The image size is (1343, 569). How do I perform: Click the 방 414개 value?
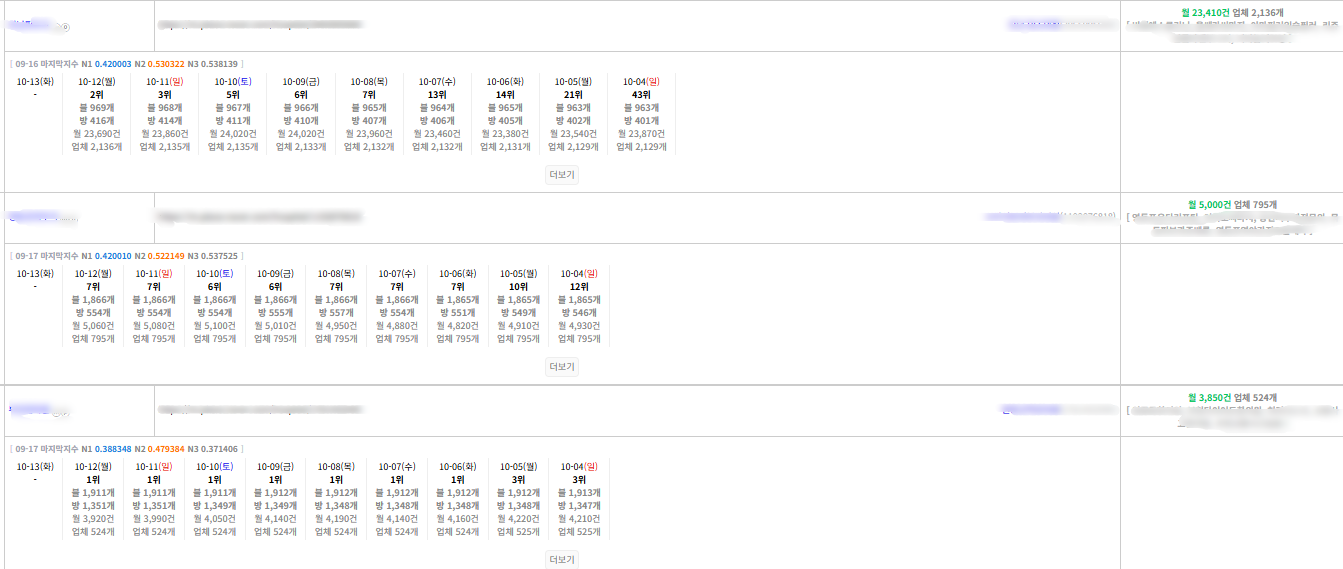(x=165, y=121)
